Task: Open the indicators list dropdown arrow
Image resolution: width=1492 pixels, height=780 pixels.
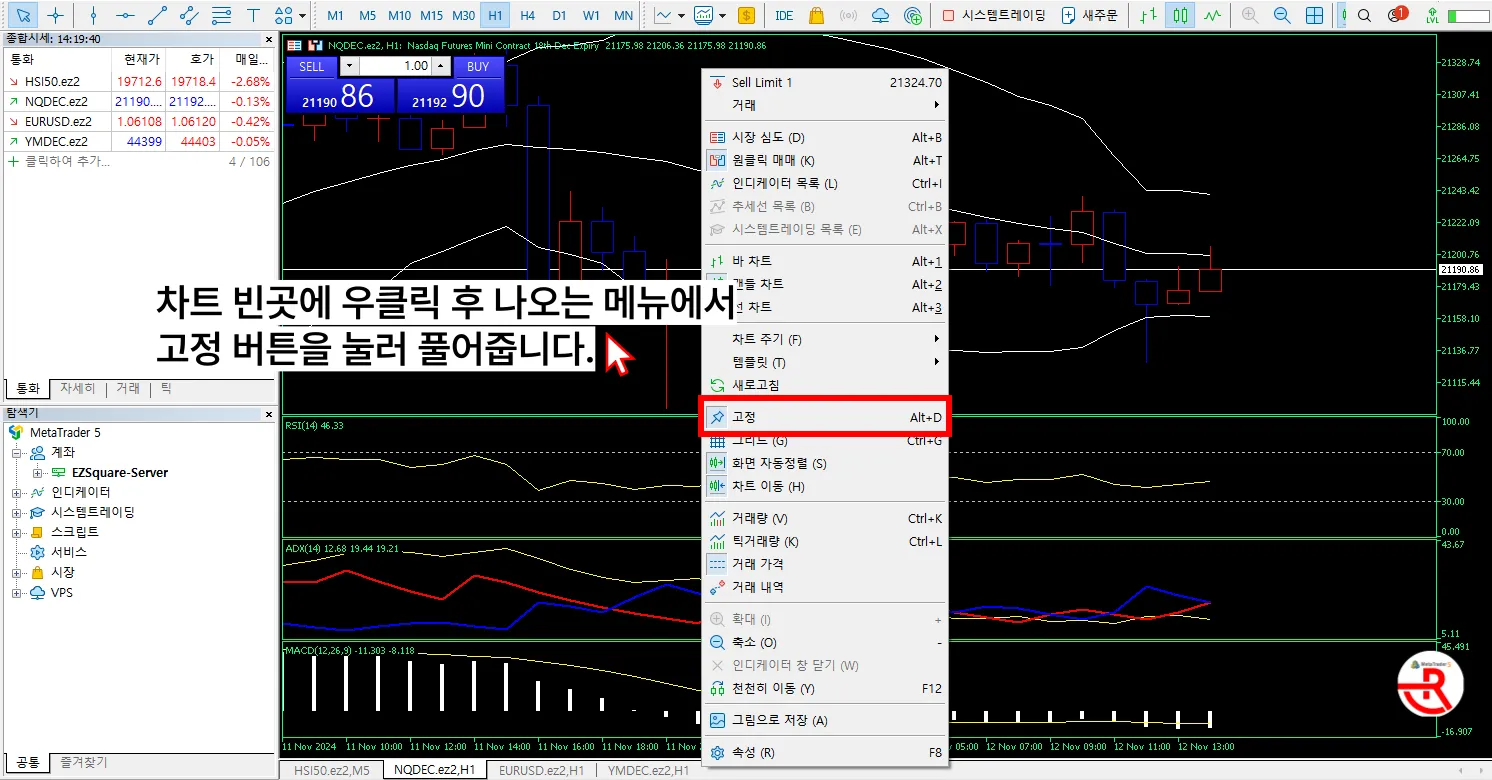Action: [x=723, y=15]
